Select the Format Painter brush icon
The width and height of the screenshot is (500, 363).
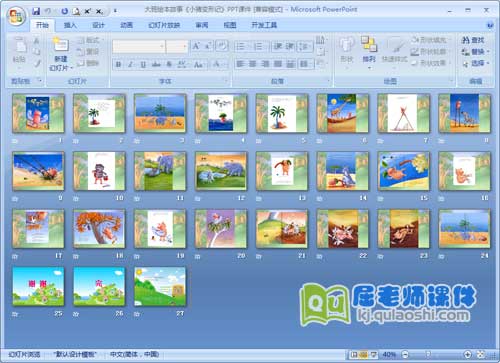point(36,63)
